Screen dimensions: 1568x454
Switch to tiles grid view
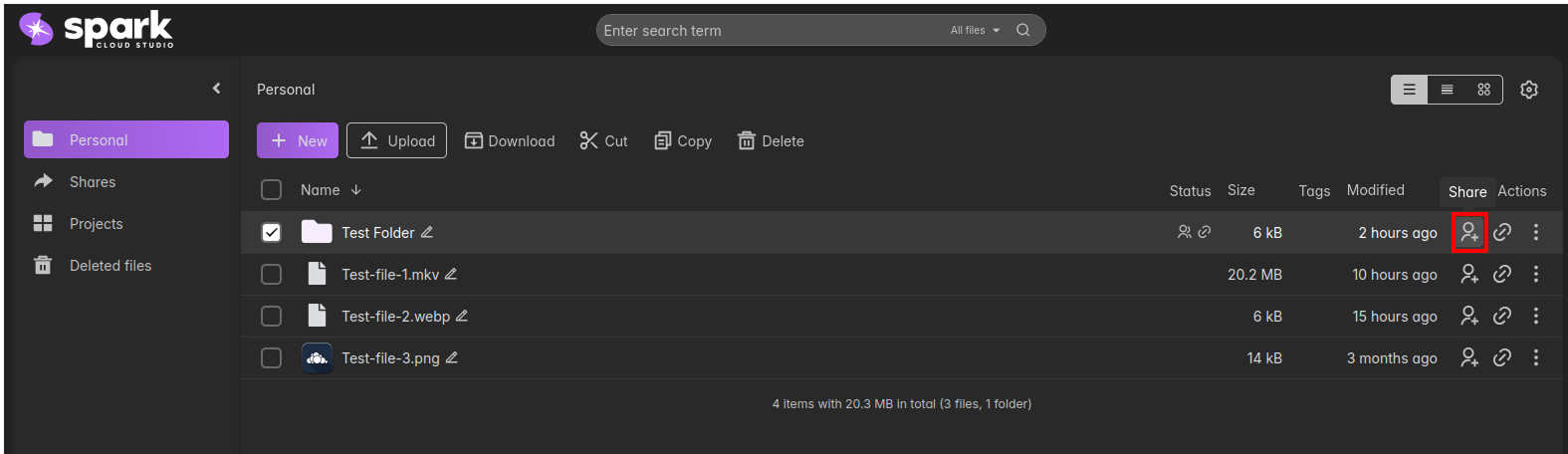(x=1483, y=90)
